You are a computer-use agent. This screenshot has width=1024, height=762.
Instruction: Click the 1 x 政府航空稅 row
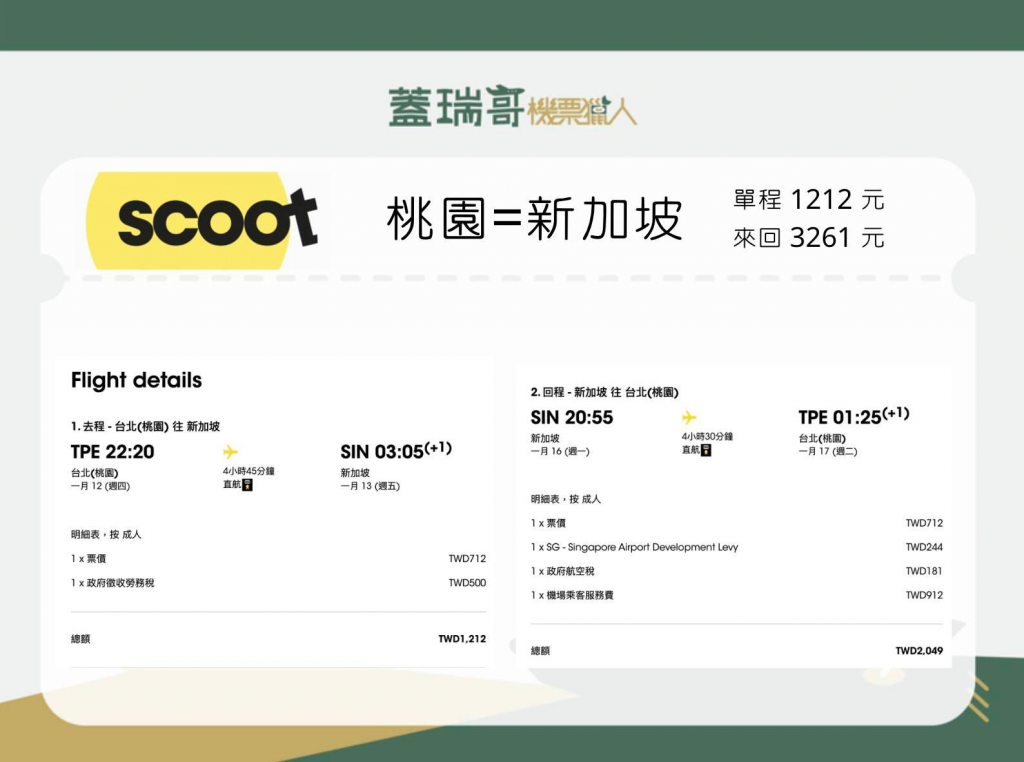pyautogui.click(x=737, y=571)
